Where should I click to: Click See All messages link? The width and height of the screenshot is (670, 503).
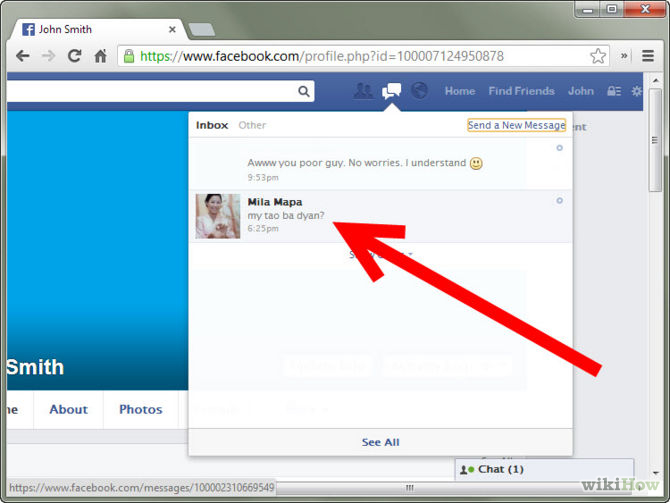tap(380, 442)
